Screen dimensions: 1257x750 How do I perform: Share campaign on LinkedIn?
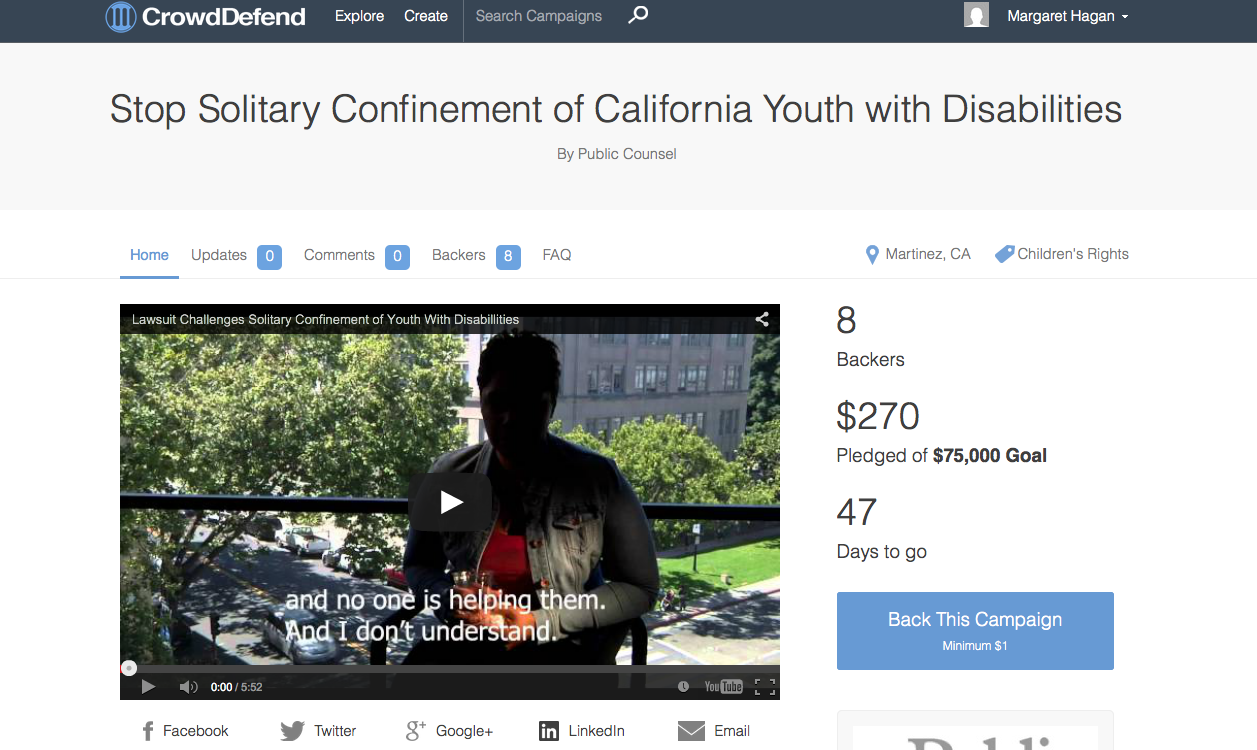click(581, 731)
